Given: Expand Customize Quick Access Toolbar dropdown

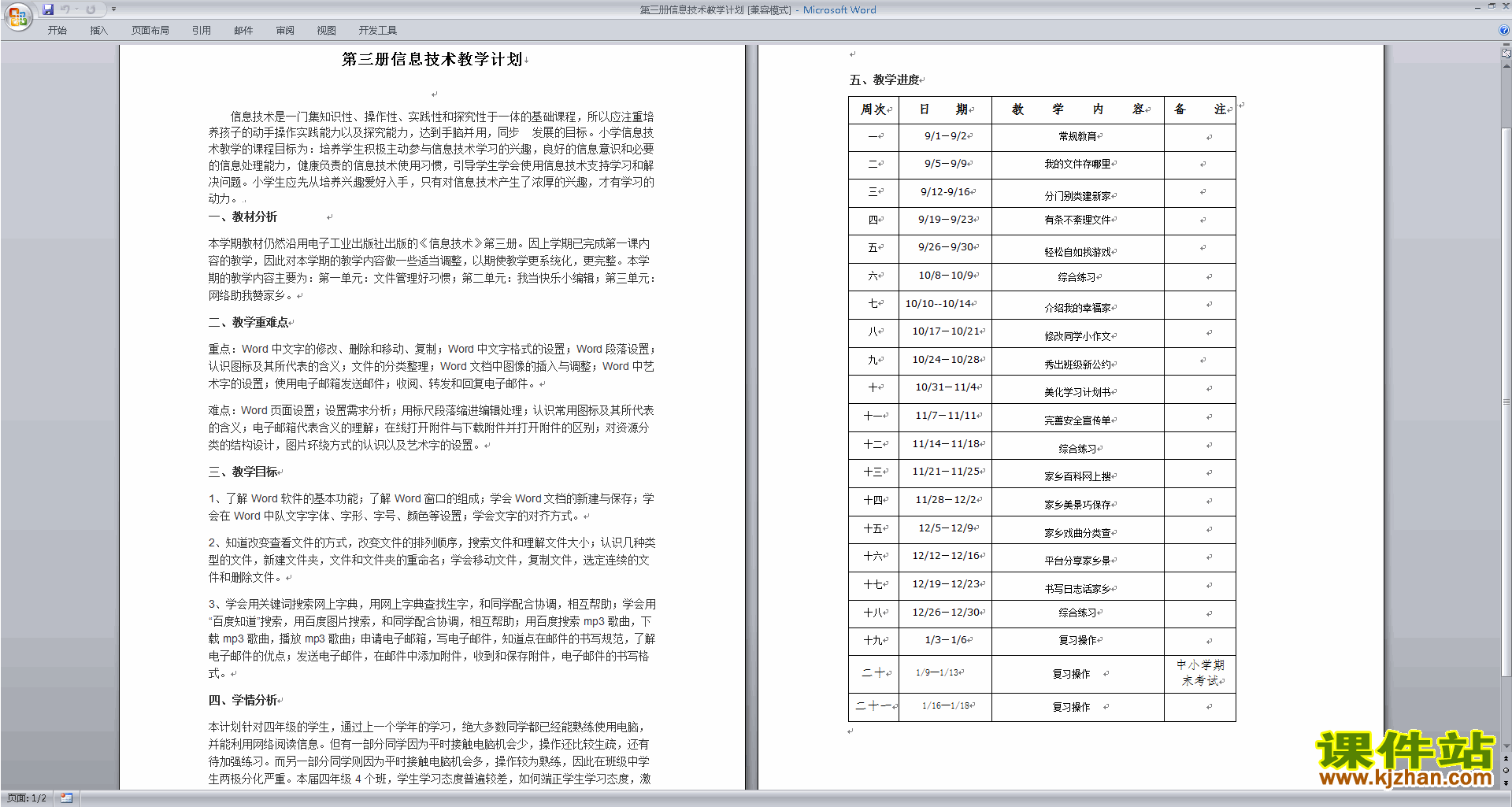Looking at the screenshot, I should coord(113,9).
